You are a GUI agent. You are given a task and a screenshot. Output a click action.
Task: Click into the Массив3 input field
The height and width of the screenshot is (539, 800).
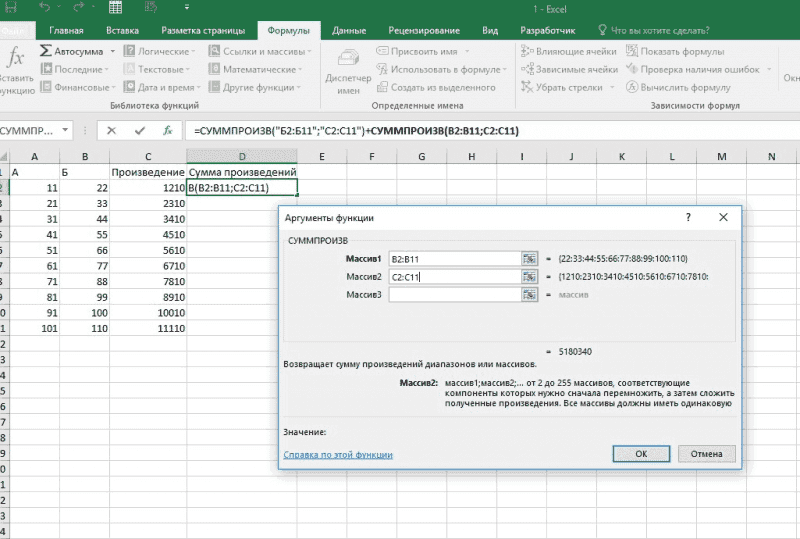click(x=453, y=295)
